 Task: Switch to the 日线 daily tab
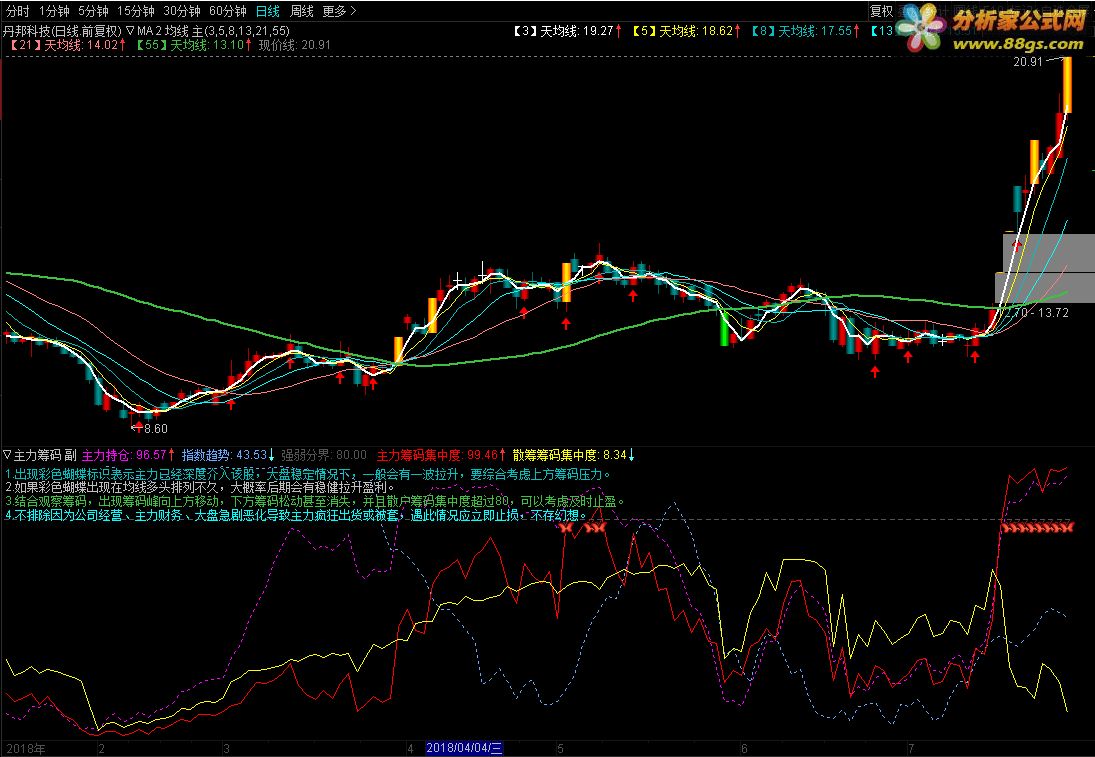click(x=267, y=11)
